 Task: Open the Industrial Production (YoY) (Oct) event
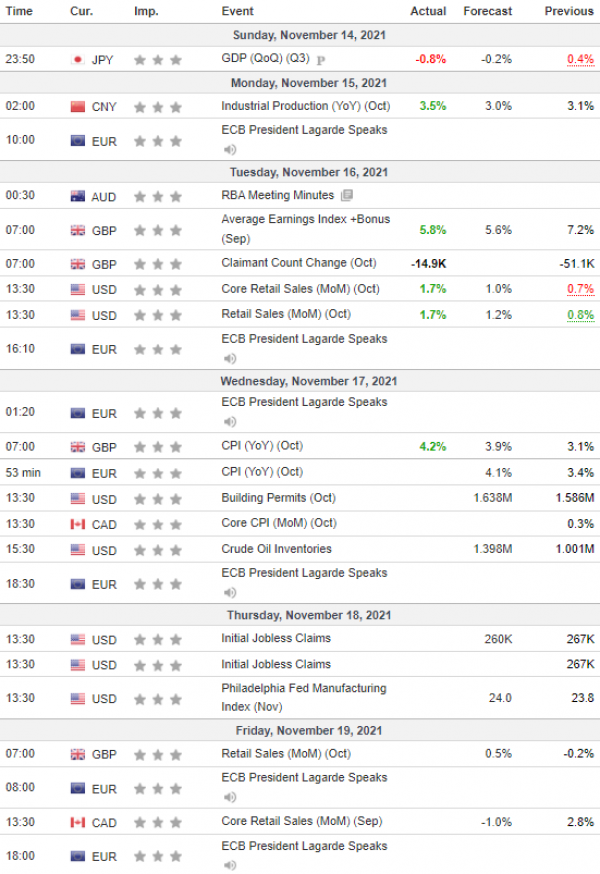[306, 106]
